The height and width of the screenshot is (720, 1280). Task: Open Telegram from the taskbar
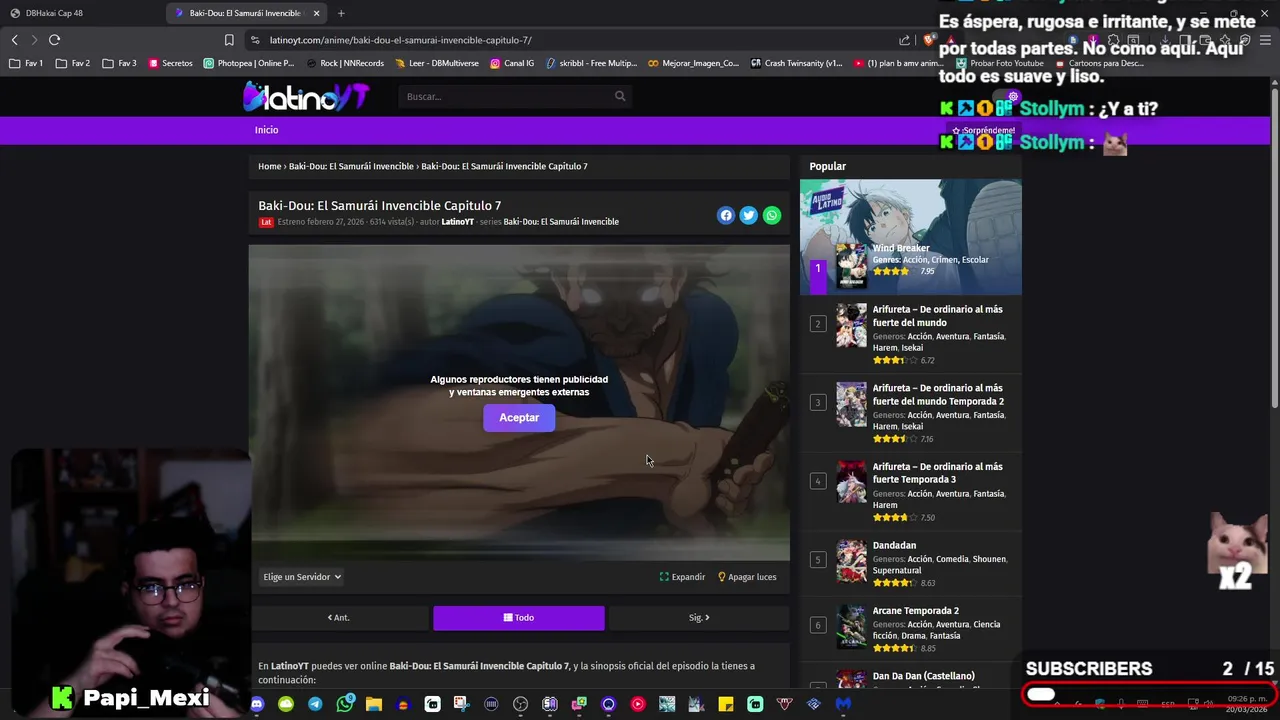coord(315,704)
